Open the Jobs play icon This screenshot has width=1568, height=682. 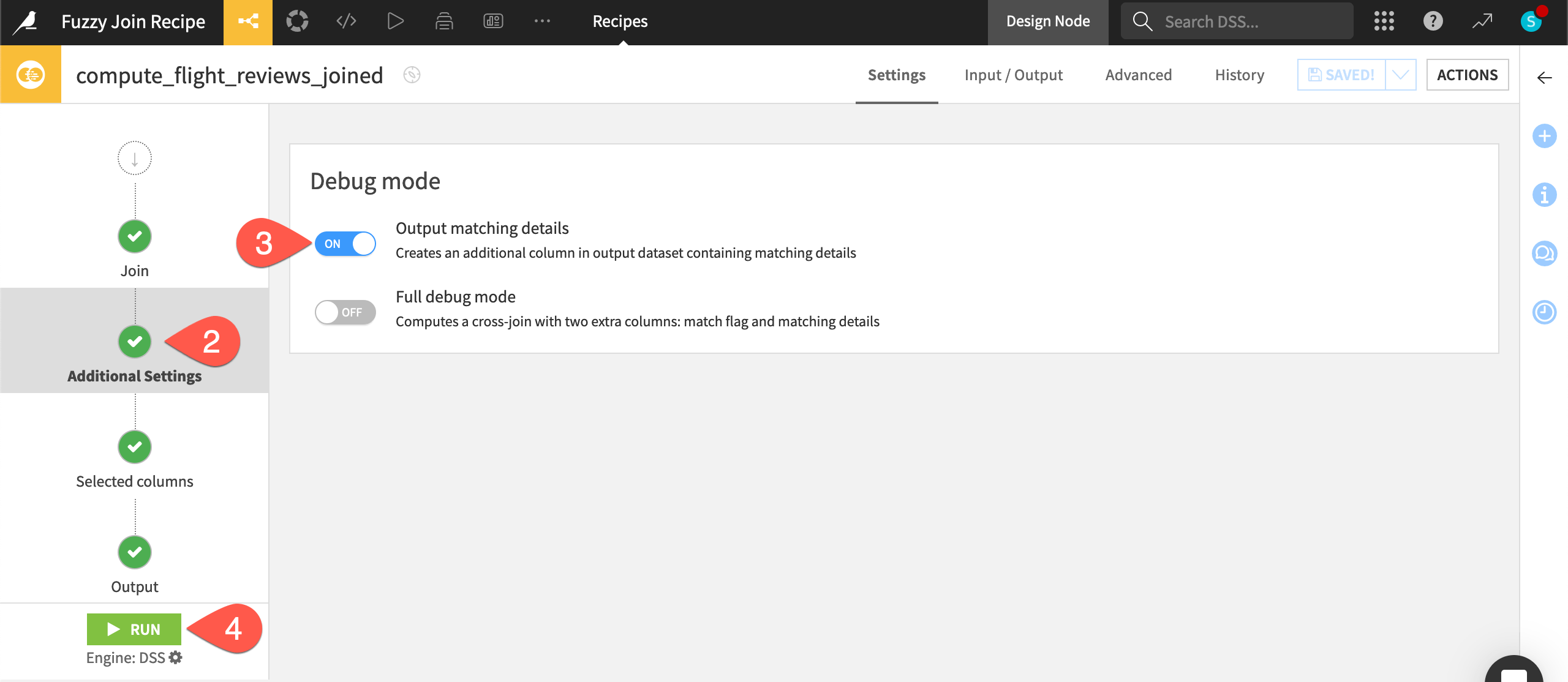coord(395,22)
